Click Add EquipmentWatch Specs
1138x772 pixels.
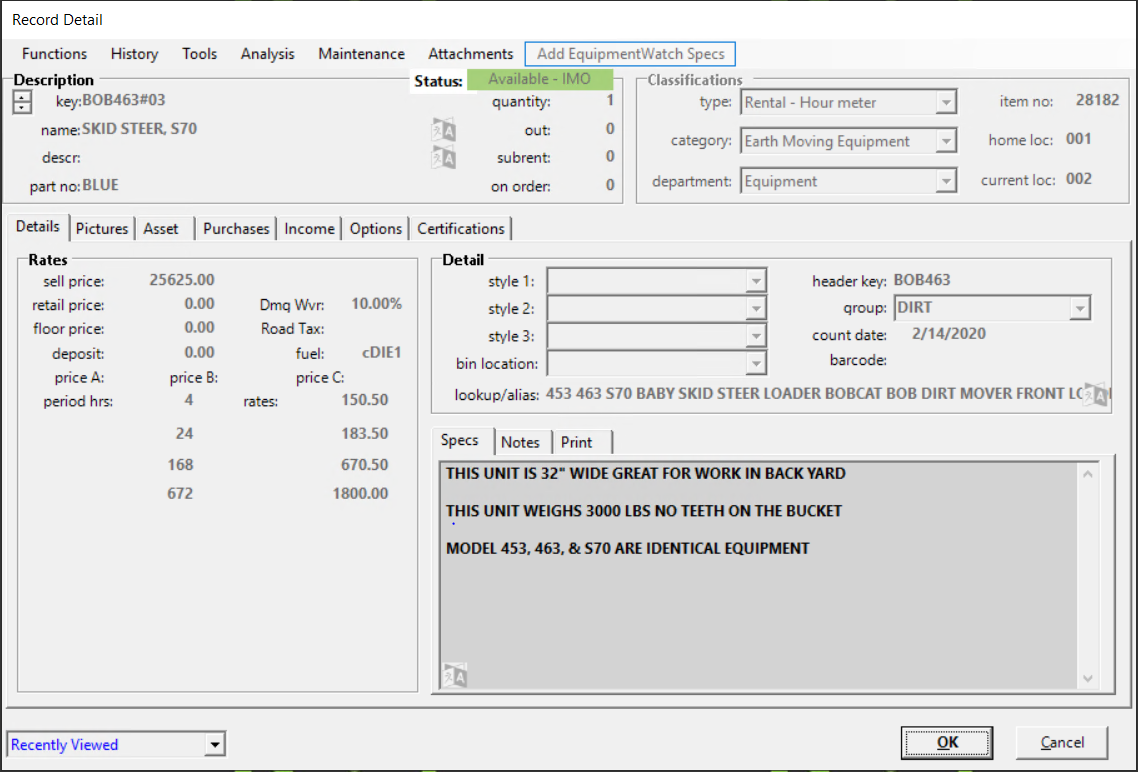630,54
